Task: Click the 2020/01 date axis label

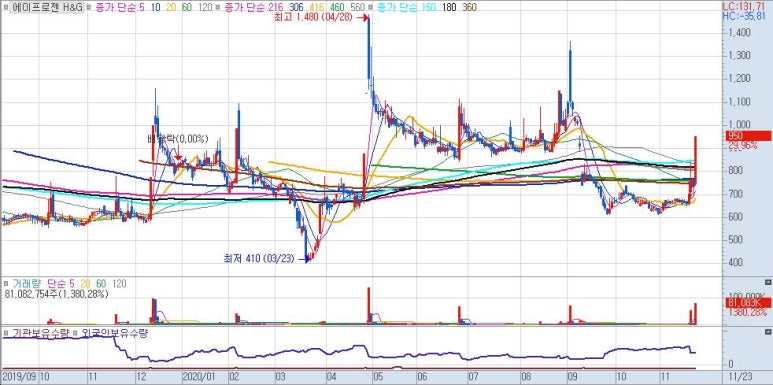Action: pyautogui.click(x=198, y=377)
